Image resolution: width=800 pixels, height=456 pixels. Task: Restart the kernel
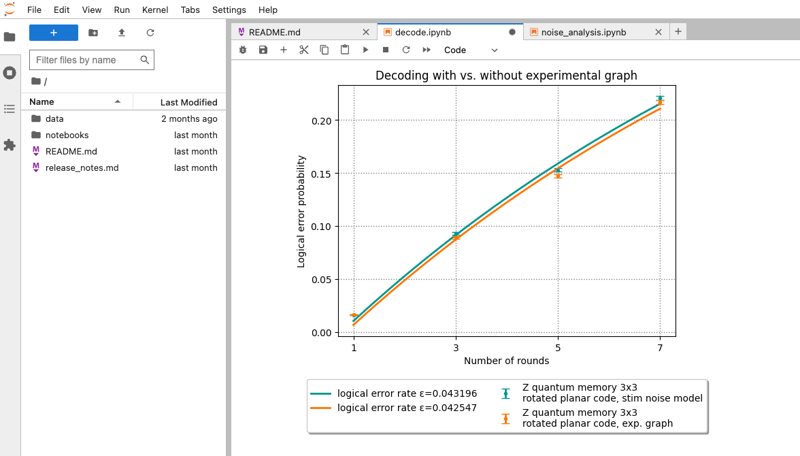pyautogui.click(x=406, y=50)
